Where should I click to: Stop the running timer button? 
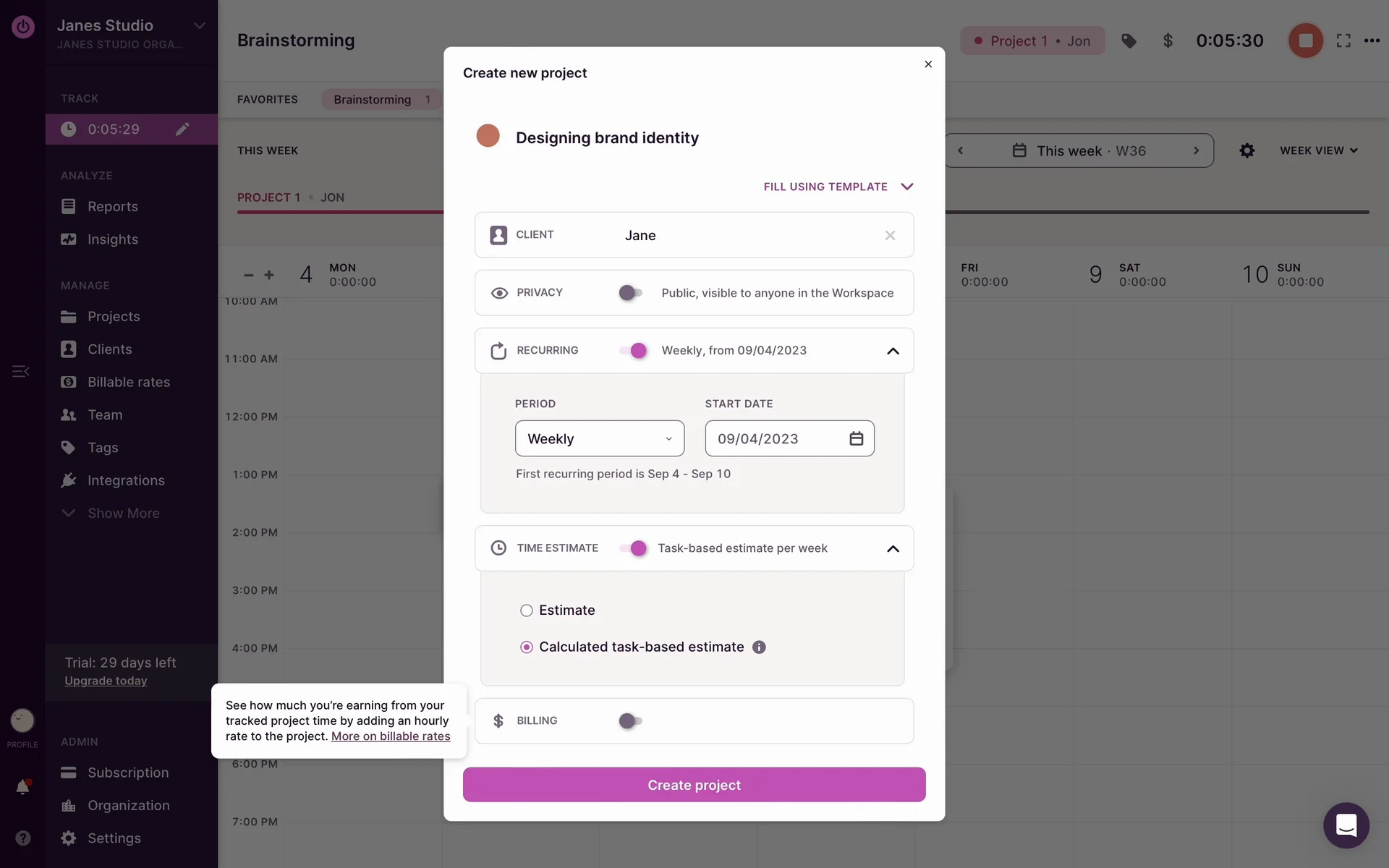(1305, 41)
